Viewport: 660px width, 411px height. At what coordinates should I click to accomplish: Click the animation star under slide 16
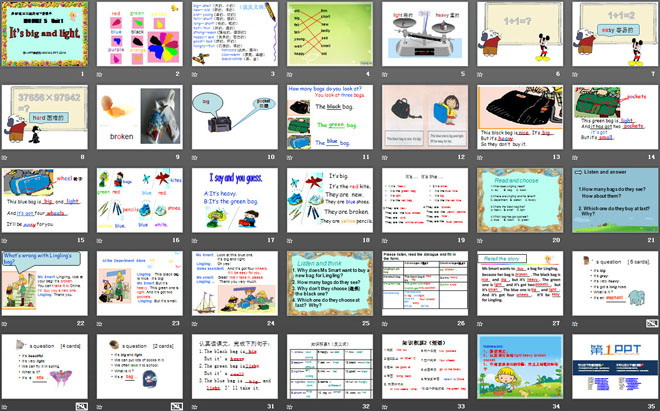coord(100,241)
